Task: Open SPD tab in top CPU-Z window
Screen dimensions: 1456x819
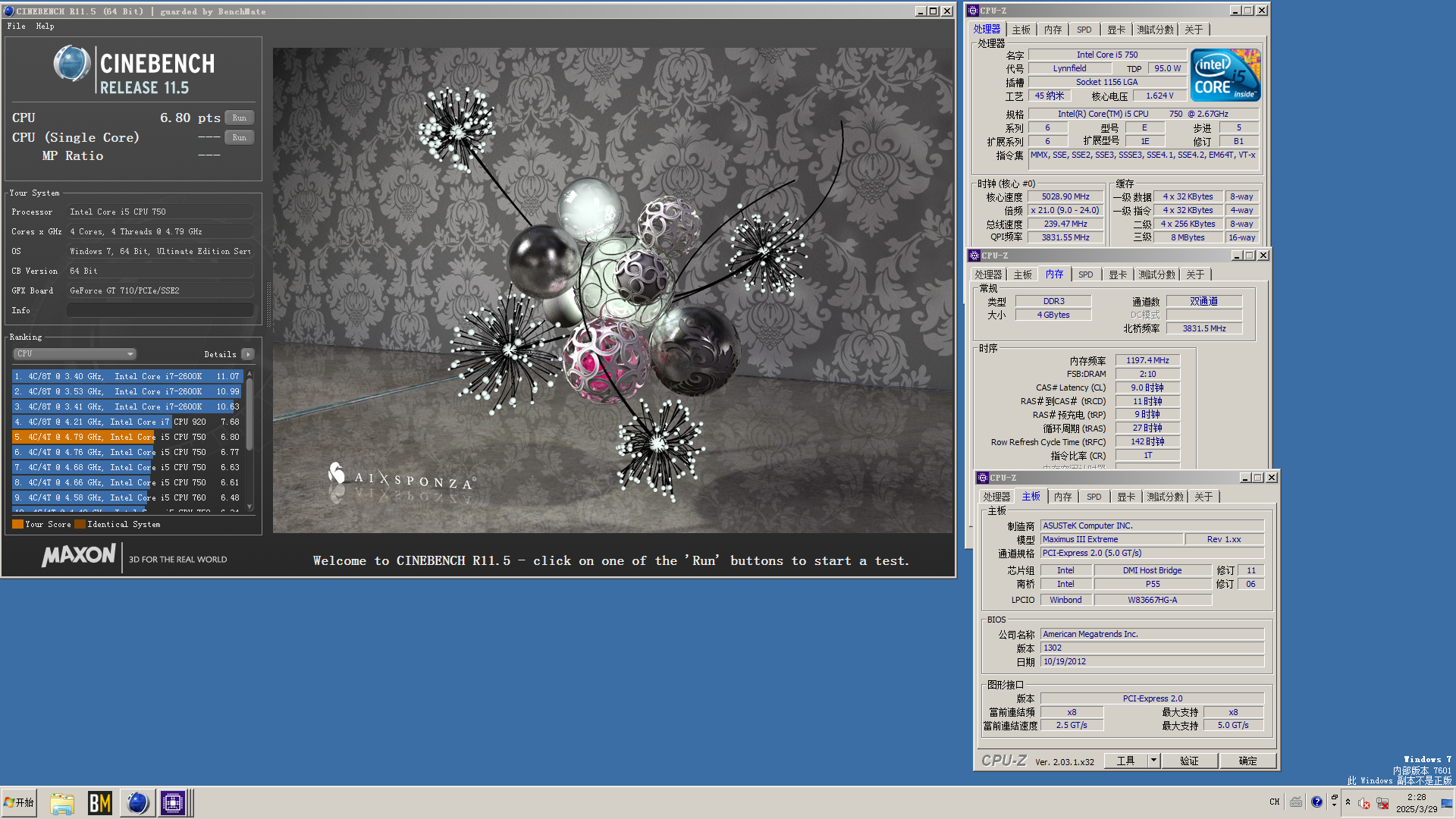Action: [1084, 30]
